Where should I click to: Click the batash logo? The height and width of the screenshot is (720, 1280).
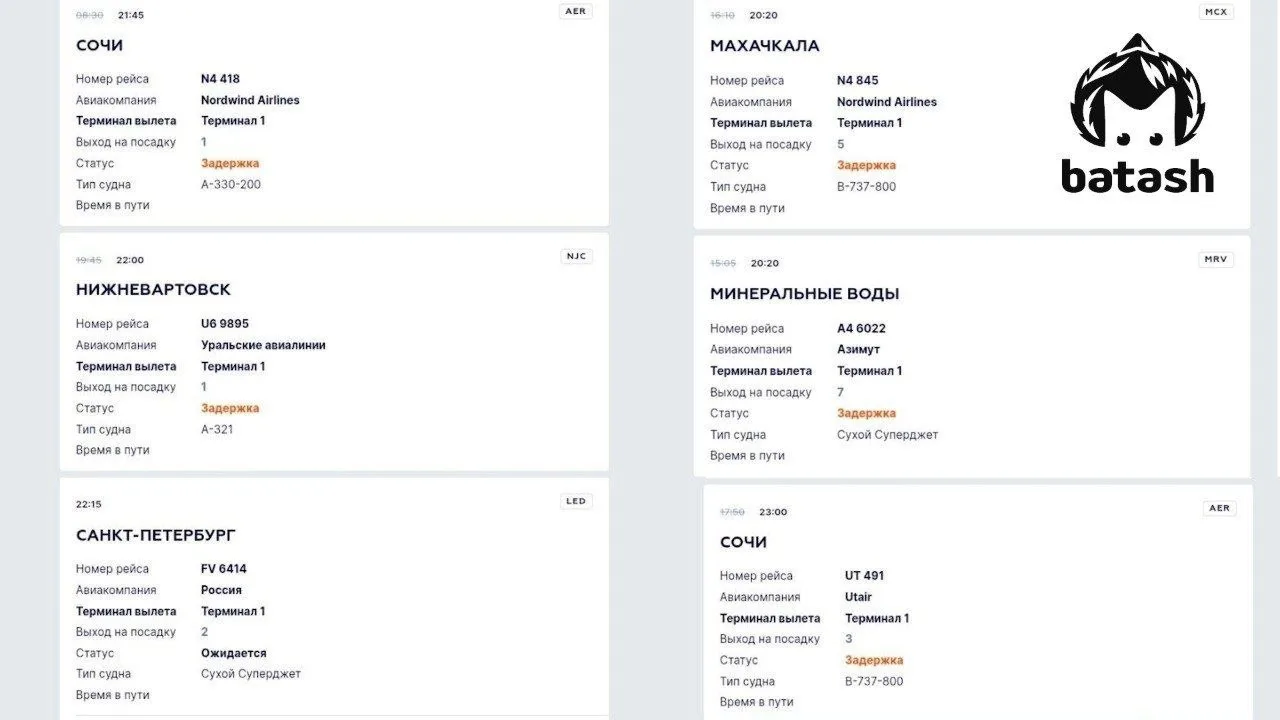click(x=1137, y=114)
